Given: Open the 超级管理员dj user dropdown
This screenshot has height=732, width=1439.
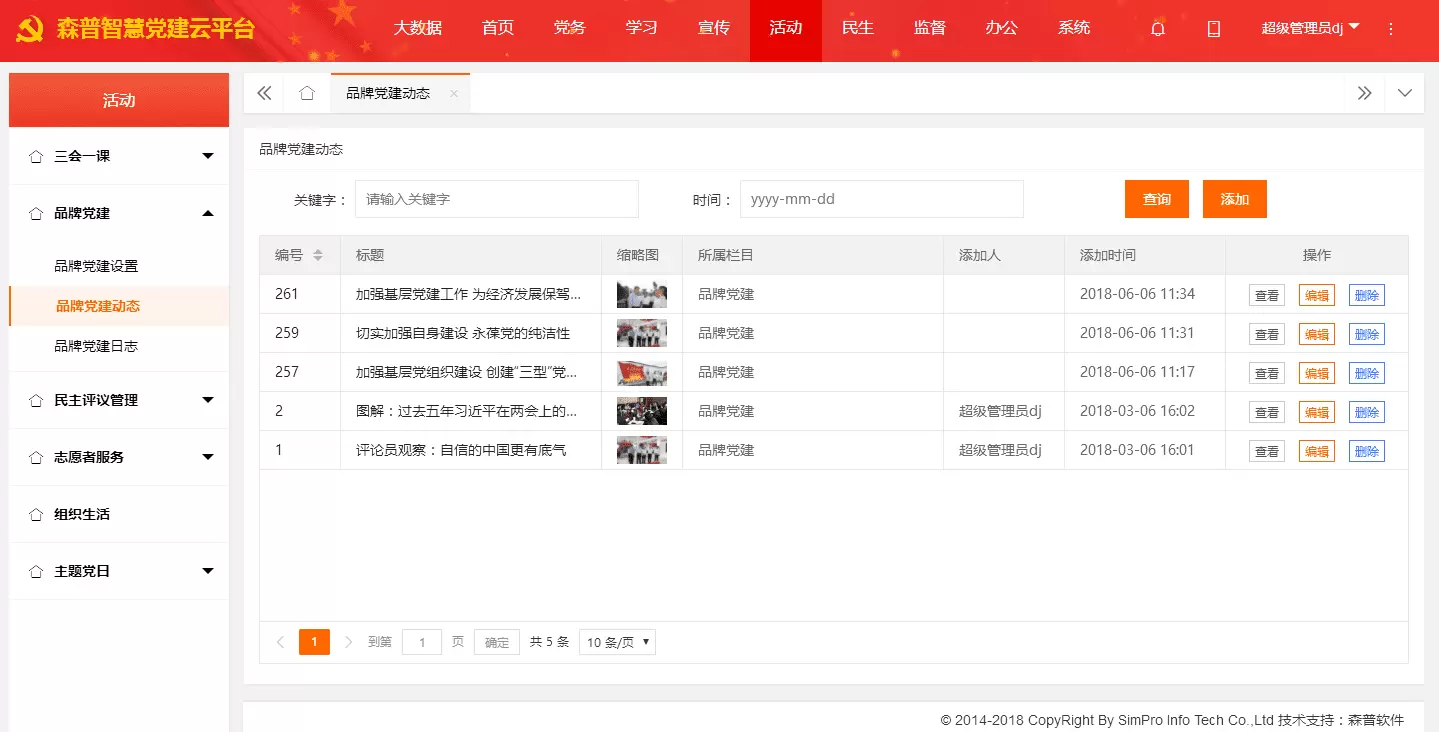Looking at the screenshot, I should pyautogui.click(x=1310, y=28).
